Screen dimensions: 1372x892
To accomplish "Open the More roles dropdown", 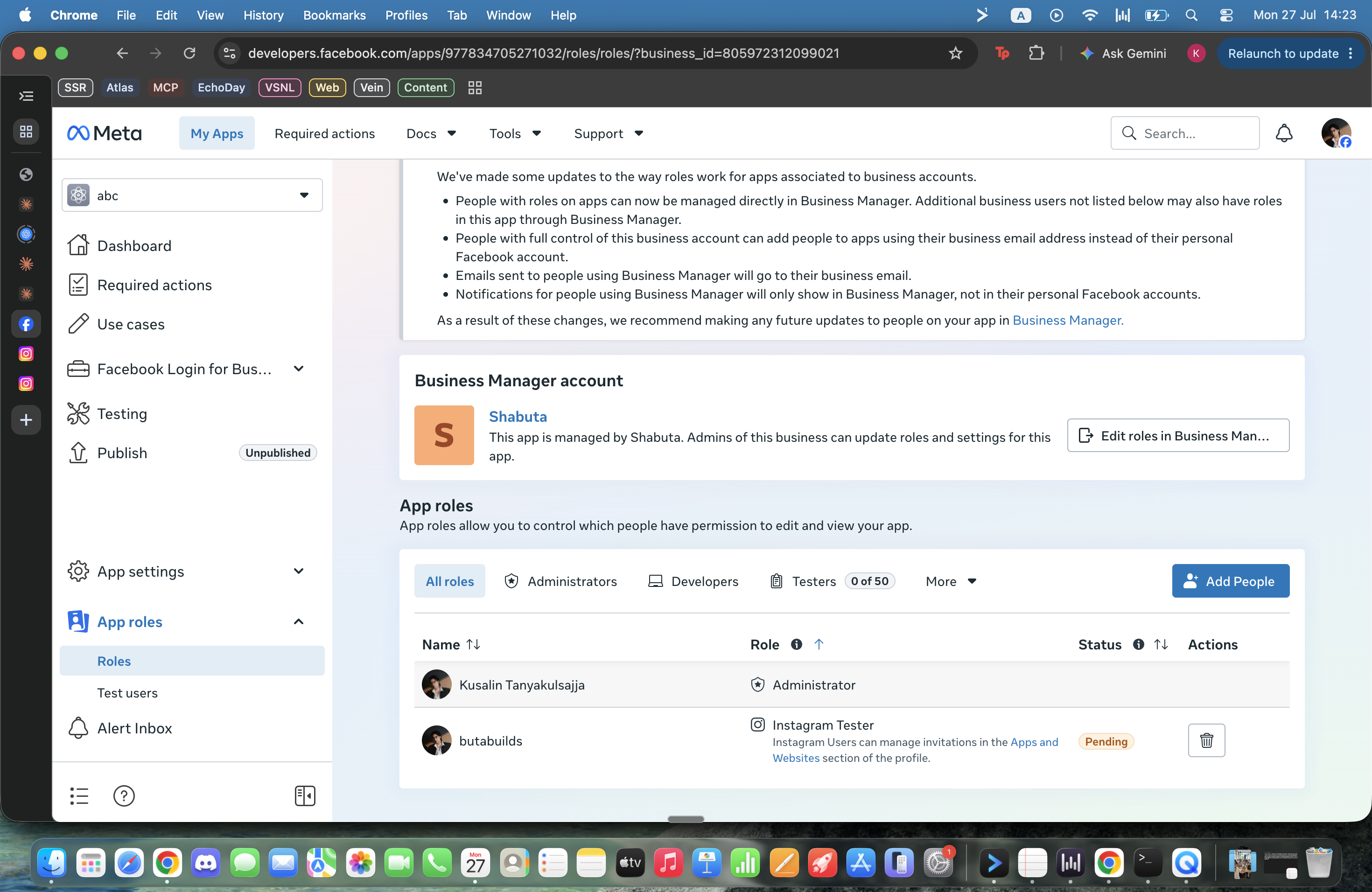I will pos(951,581).
